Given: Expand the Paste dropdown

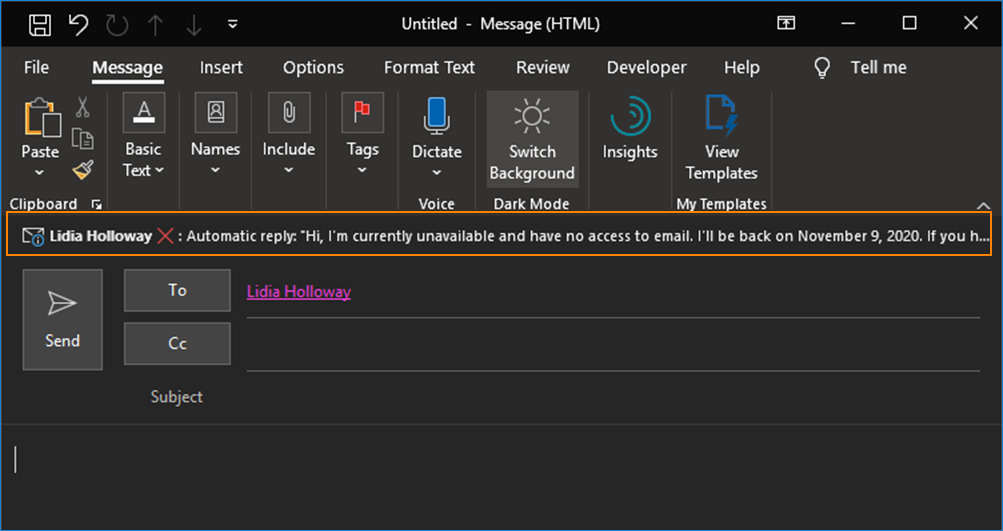Looking at the screenshot, I should pyautogui.click(x=40, y=172).
